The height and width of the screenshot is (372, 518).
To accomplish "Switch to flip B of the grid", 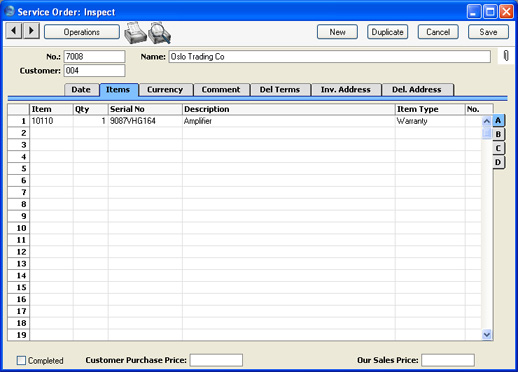I will pyautogui.click(x=498, y=134).
